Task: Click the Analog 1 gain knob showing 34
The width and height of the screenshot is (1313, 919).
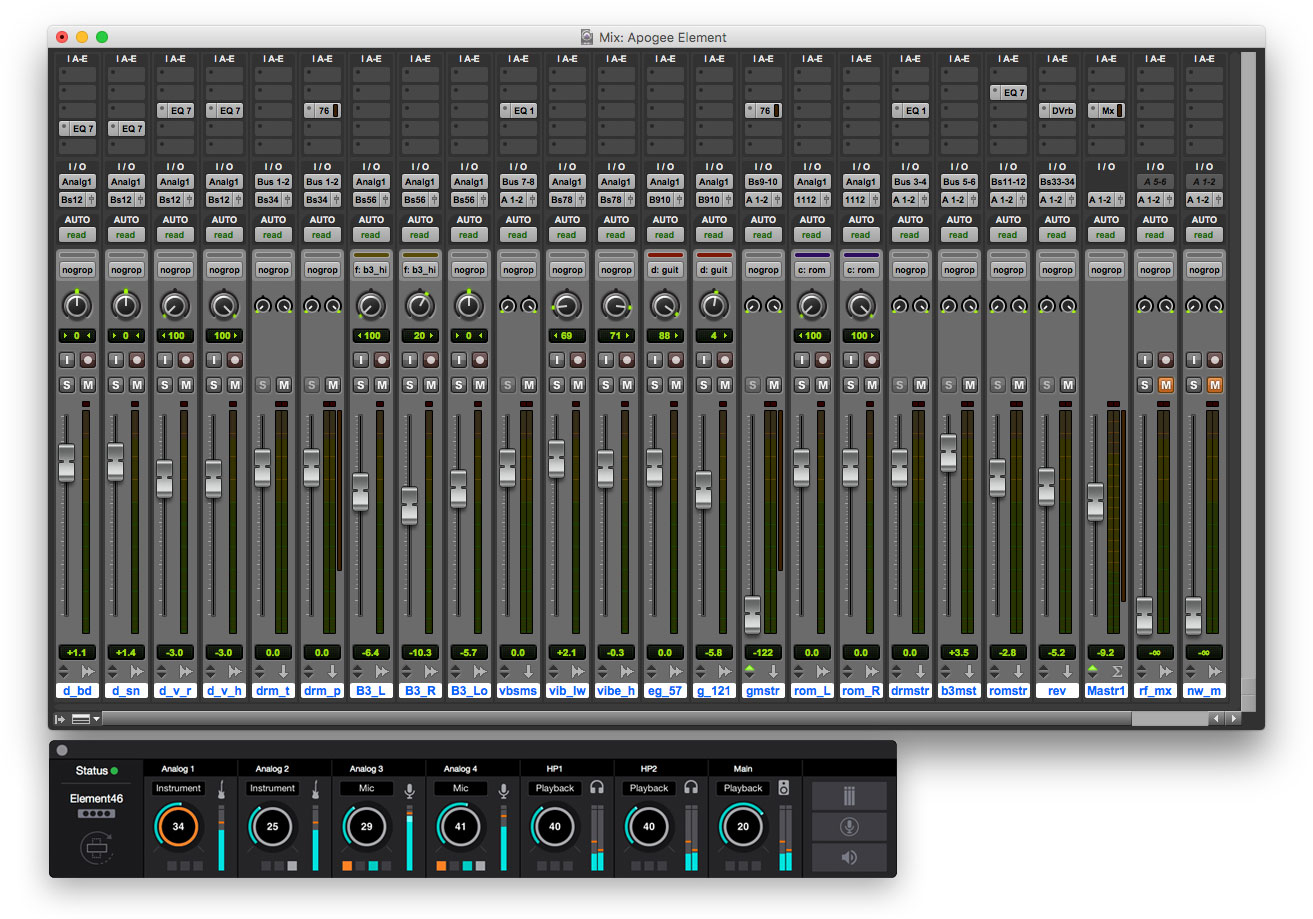Action: click(x=178, y=827)
